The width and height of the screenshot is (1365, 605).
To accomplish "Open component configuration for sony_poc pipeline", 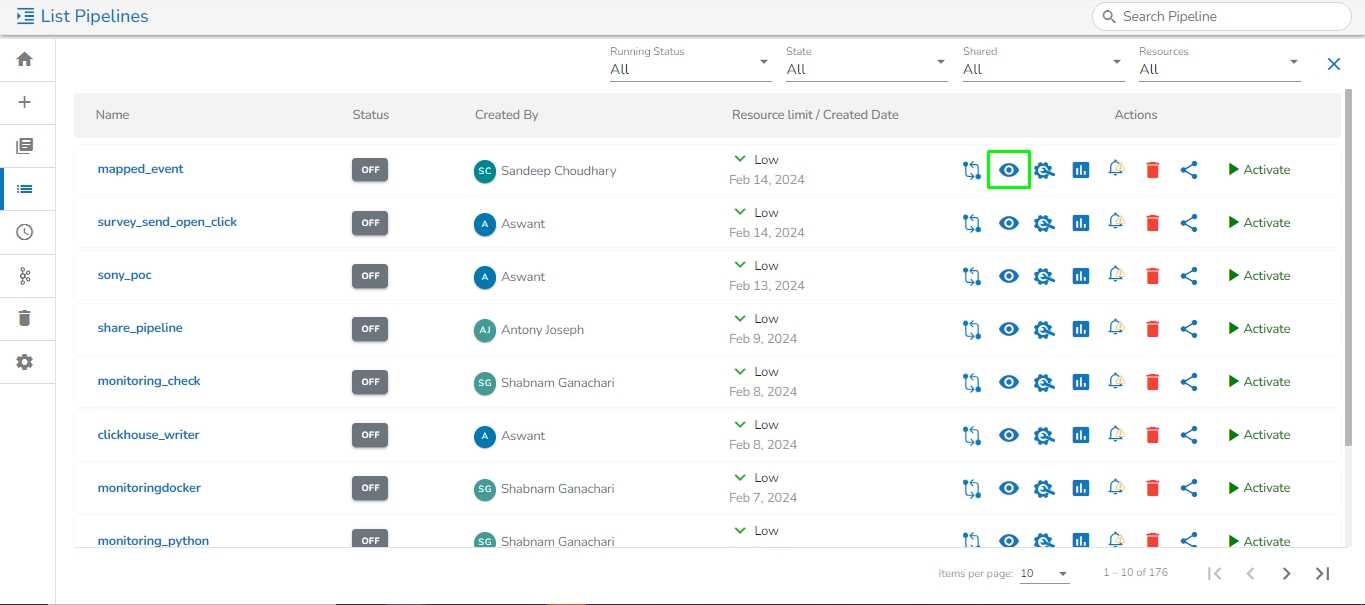I will tap(1044, 276).
